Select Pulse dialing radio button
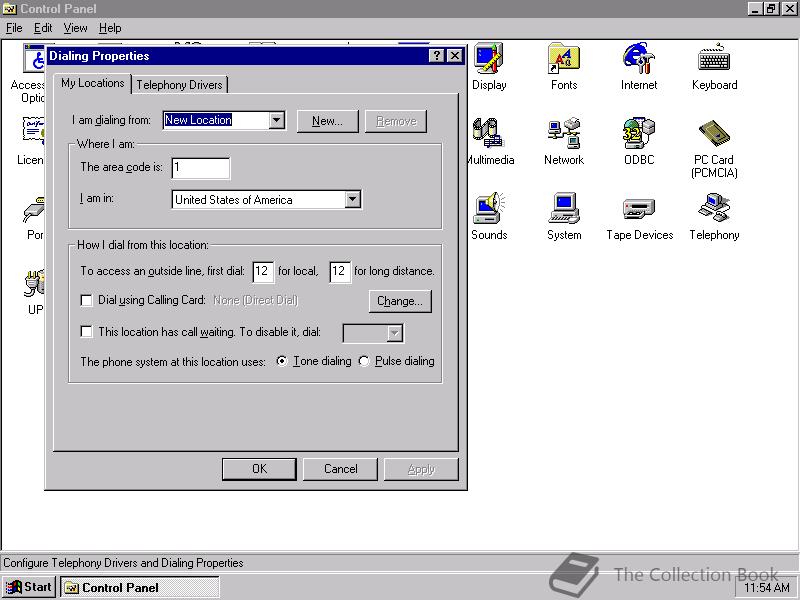Image resolution: width=800 pixels, height=600 pixels. [x=363, y=361]
